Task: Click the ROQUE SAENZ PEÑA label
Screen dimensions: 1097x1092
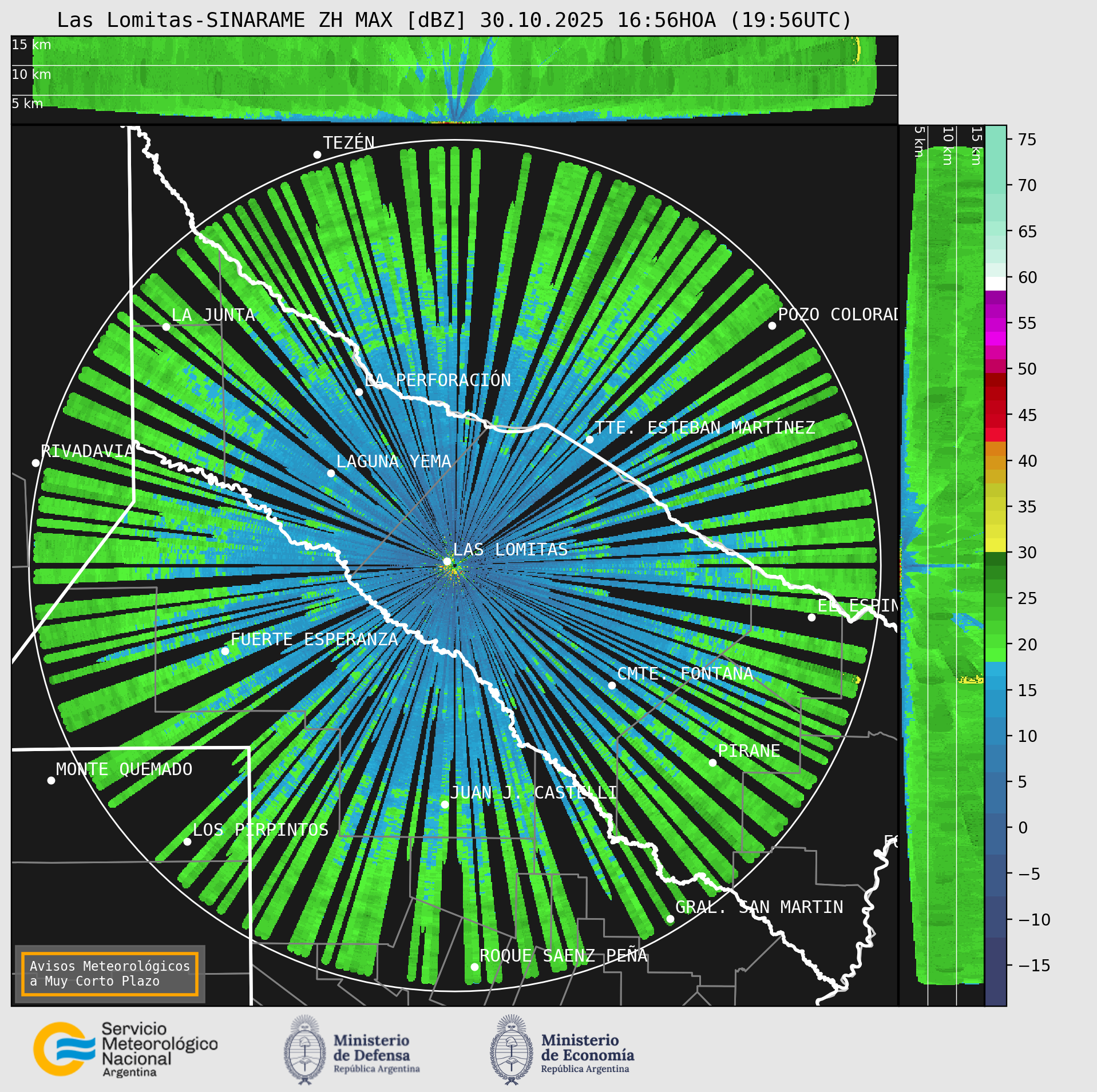Action: click(563, 956)
